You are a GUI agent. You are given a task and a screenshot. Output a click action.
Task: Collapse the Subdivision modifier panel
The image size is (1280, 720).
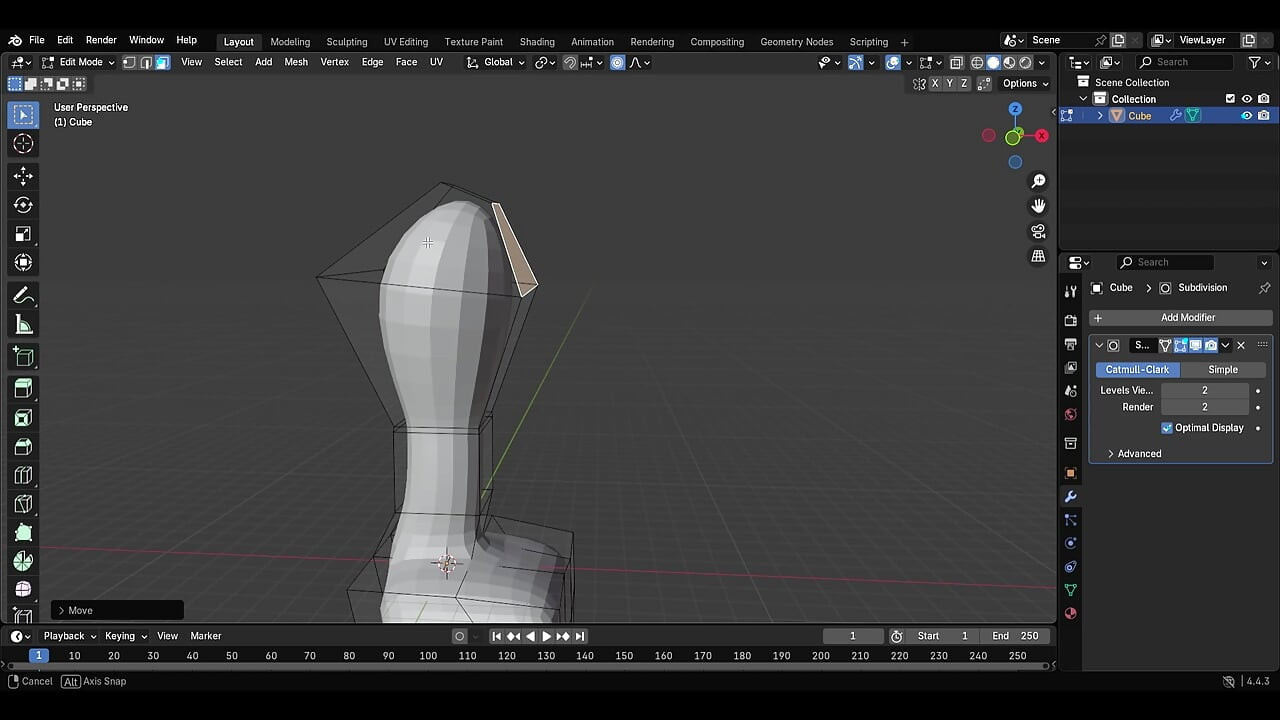coord(1099,345)
